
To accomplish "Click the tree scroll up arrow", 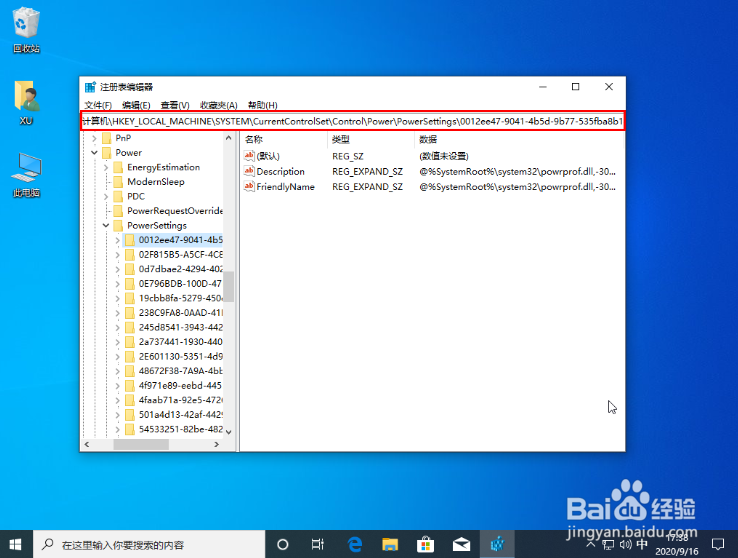I will [x=229, y=137].
